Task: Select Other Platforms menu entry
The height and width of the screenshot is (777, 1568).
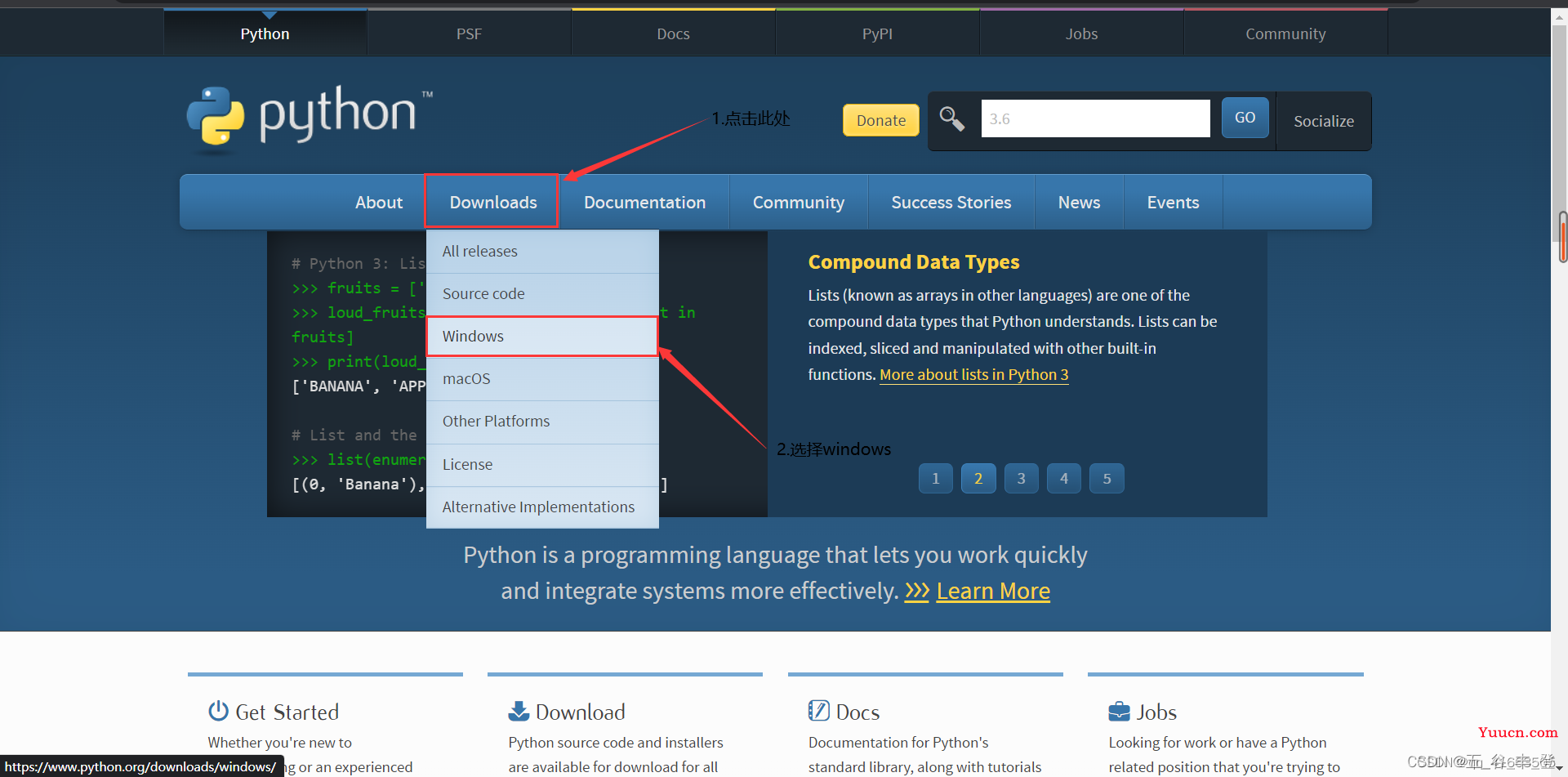Action: pyautogui.click(x=542, y=422)
